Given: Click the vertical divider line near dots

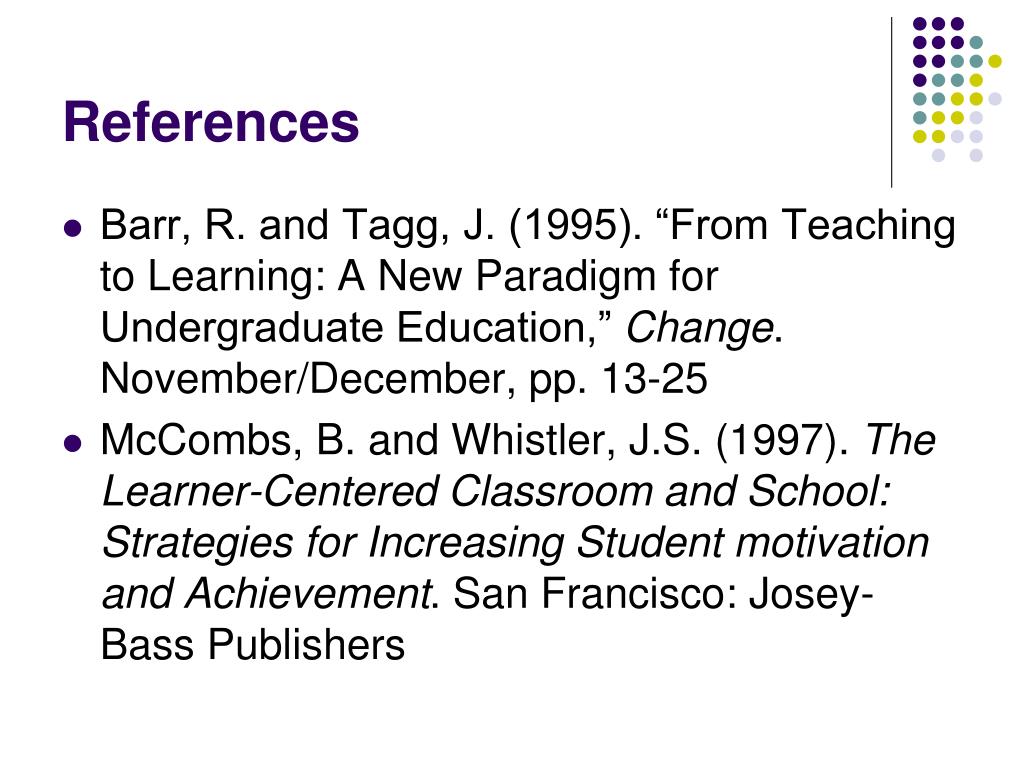Looking at the screenshot, I should point(891,103).
